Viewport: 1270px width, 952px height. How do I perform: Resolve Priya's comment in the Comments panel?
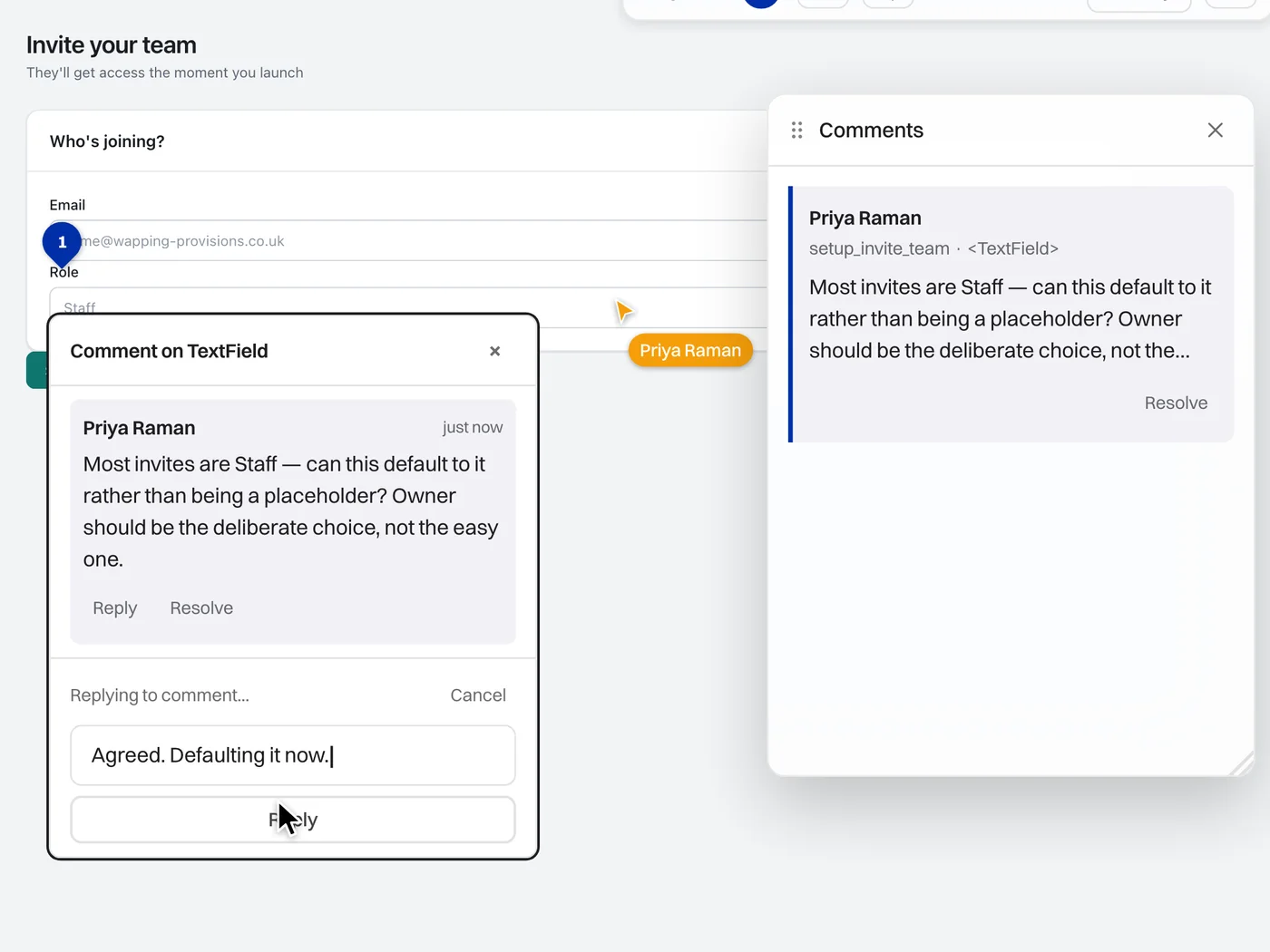point(1176,403)
